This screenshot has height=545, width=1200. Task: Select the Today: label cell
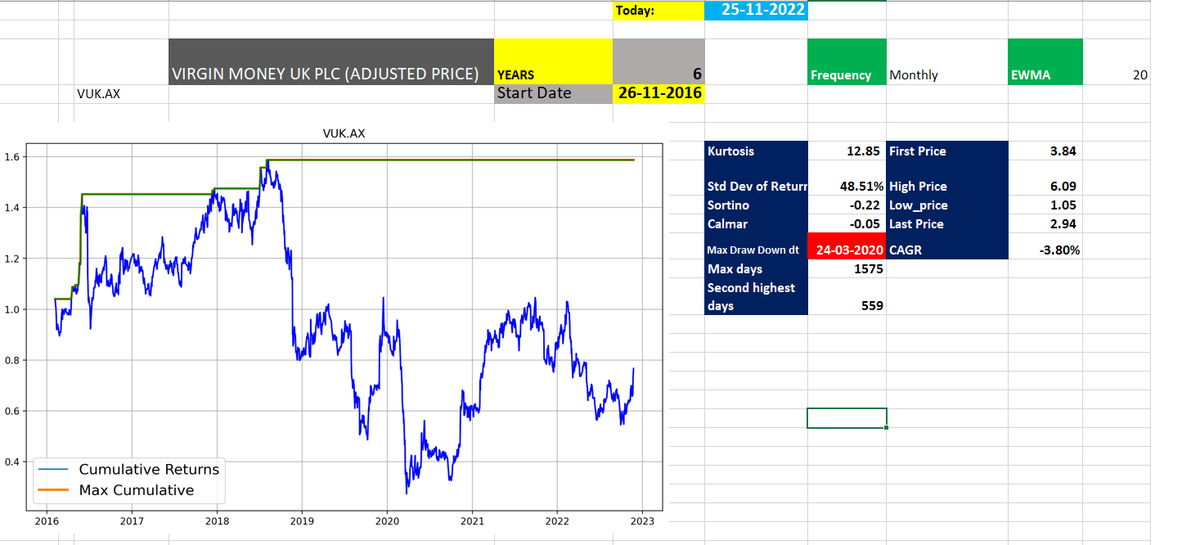coord(658,11)
